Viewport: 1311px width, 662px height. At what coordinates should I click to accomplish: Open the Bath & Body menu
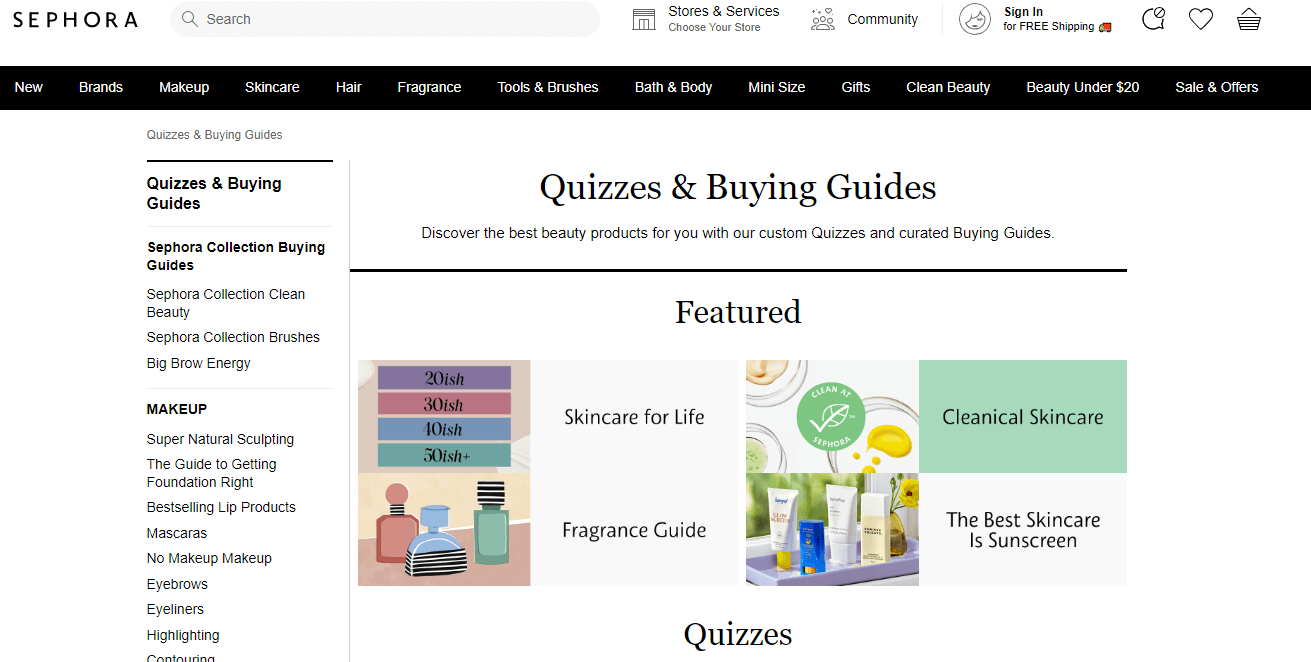[674, 87]
